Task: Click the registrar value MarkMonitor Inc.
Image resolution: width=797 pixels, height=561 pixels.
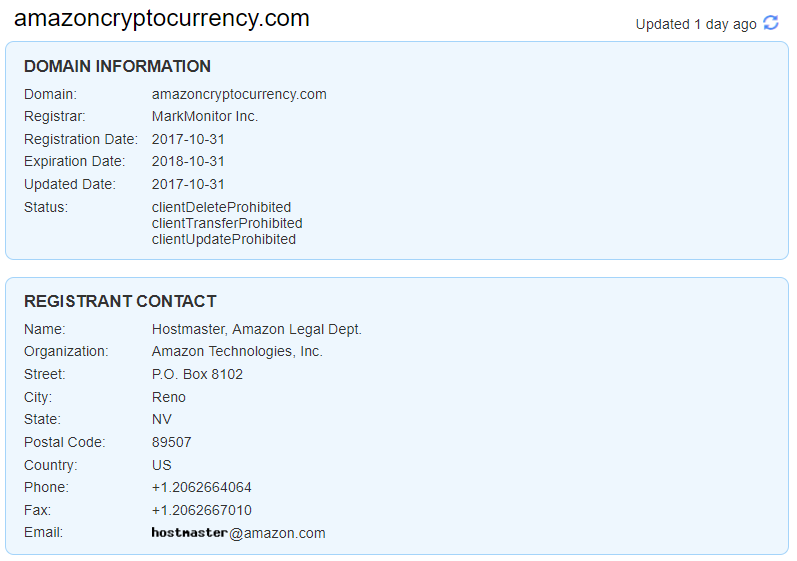Action: (205, 116)
